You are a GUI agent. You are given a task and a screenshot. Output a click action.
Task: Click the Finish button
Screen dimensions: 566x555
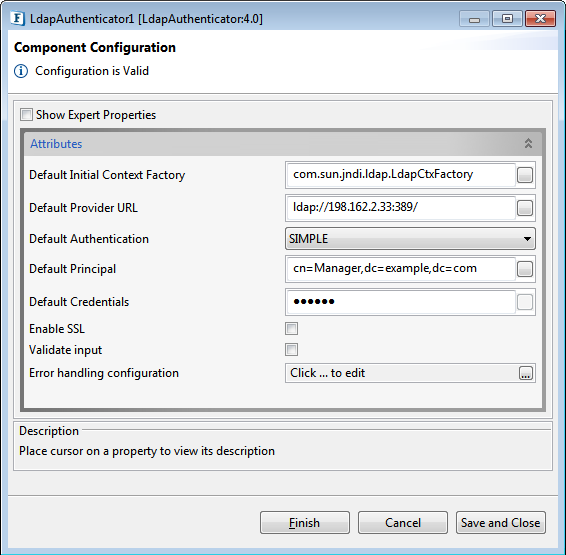[305, 523]
